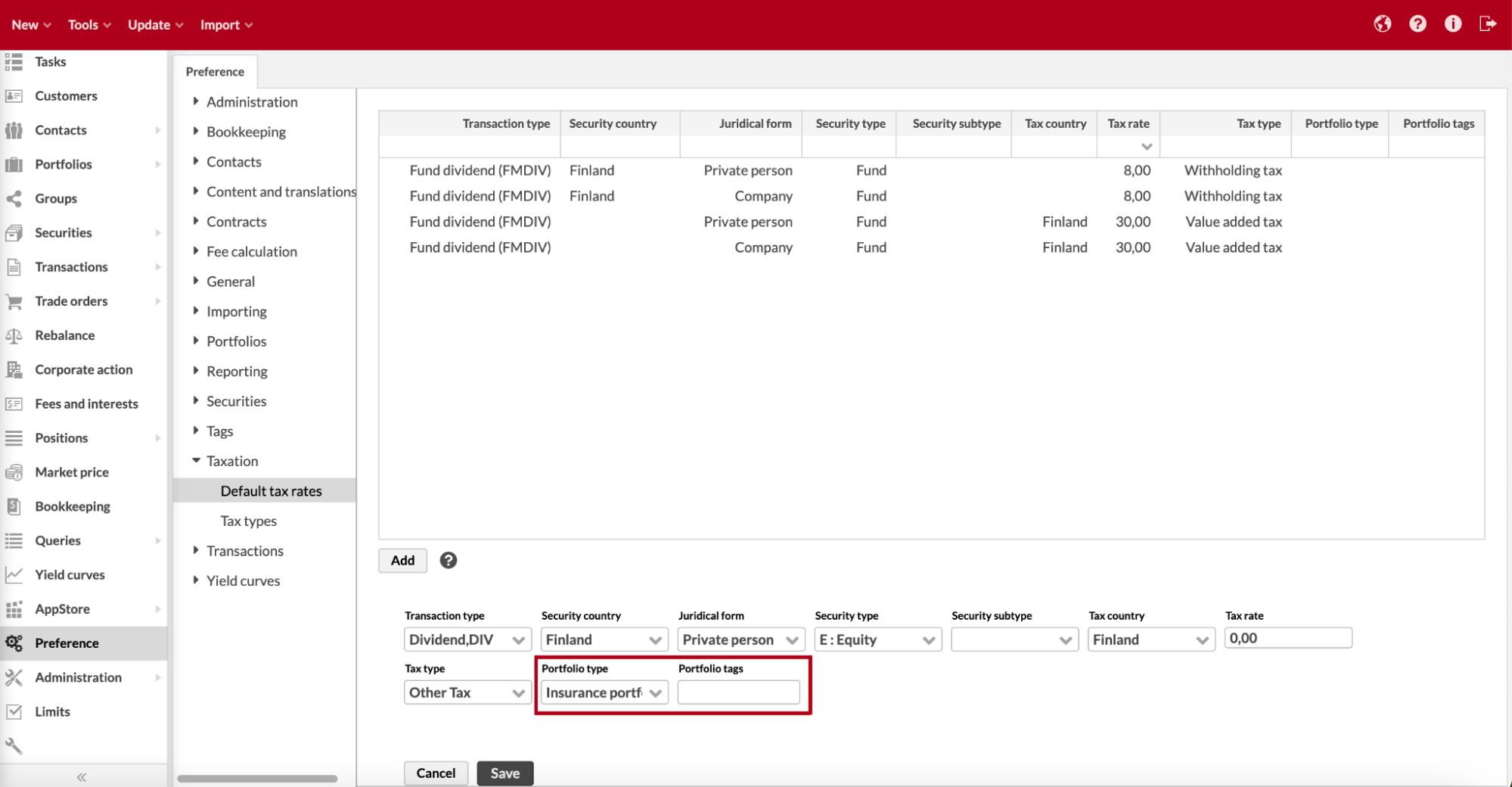Click the Market price coins icon
The height and width of the screenshot is (787, 1512).
14,472
